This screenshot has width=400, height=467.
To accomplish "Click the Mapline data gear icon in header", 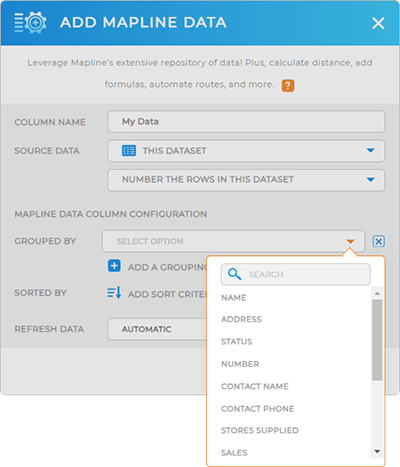I will (x=30, y=23).
